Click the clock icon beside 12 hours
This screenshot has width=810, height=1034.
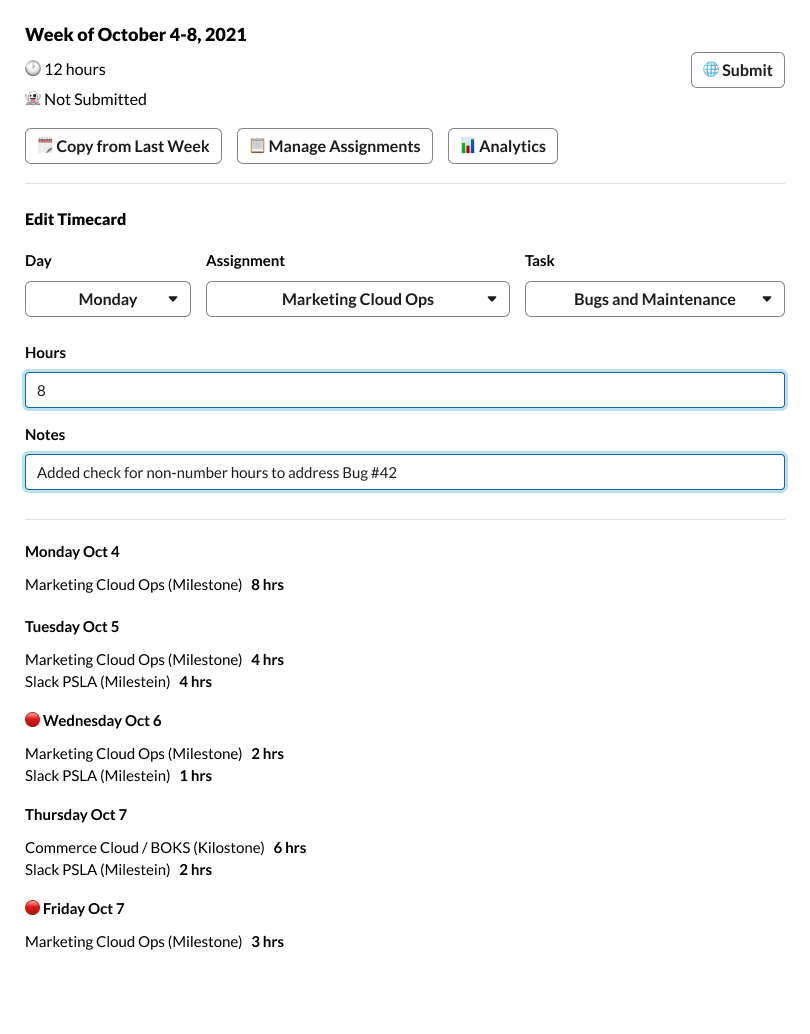(32, 68)
